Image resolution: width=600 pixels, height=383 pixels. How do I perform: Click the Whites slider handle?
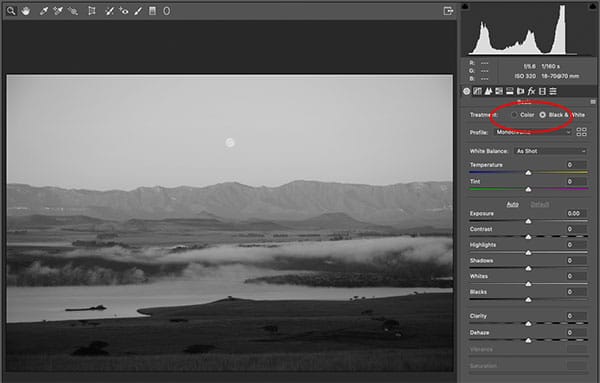coord(528,284)
